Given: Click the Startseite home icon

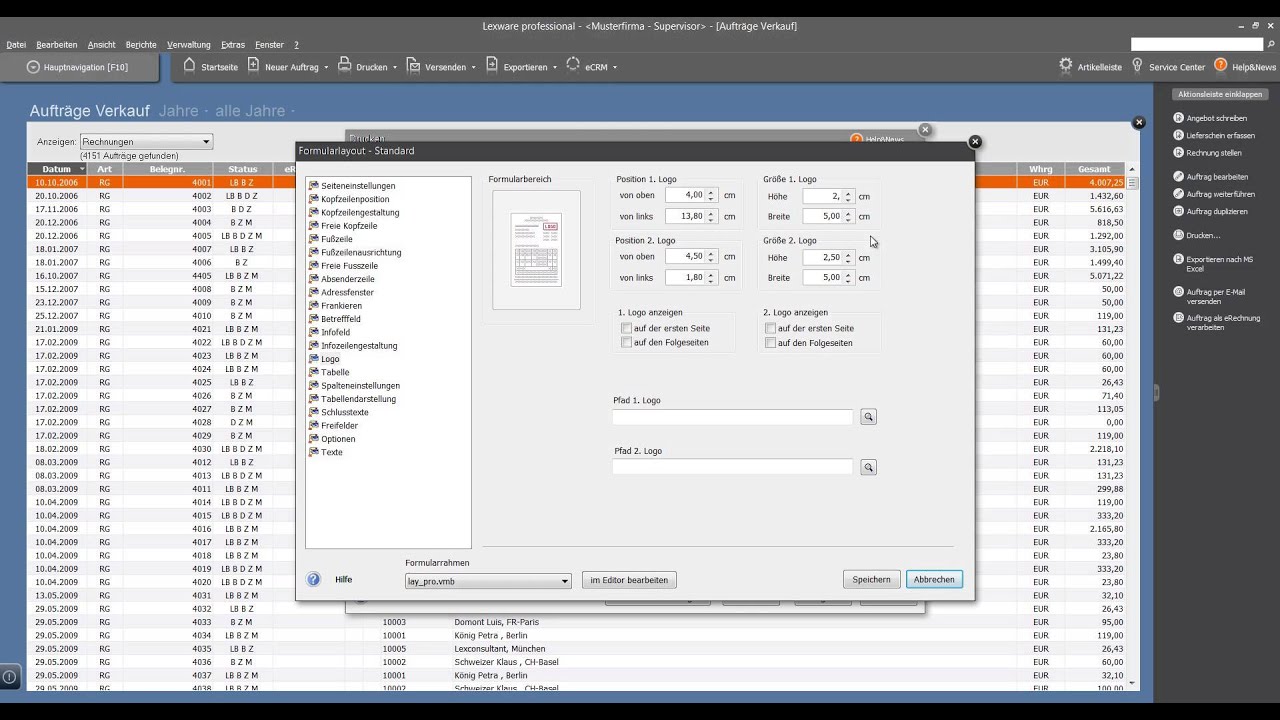Looking at the screenshot, I should (x=190, y=66).
